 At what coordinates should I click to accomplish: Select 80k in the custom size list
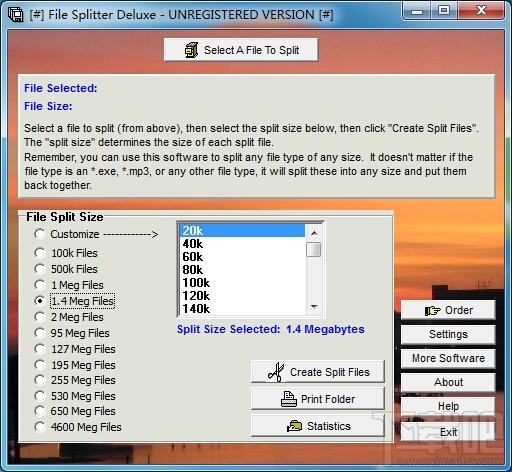click(242, 270)
